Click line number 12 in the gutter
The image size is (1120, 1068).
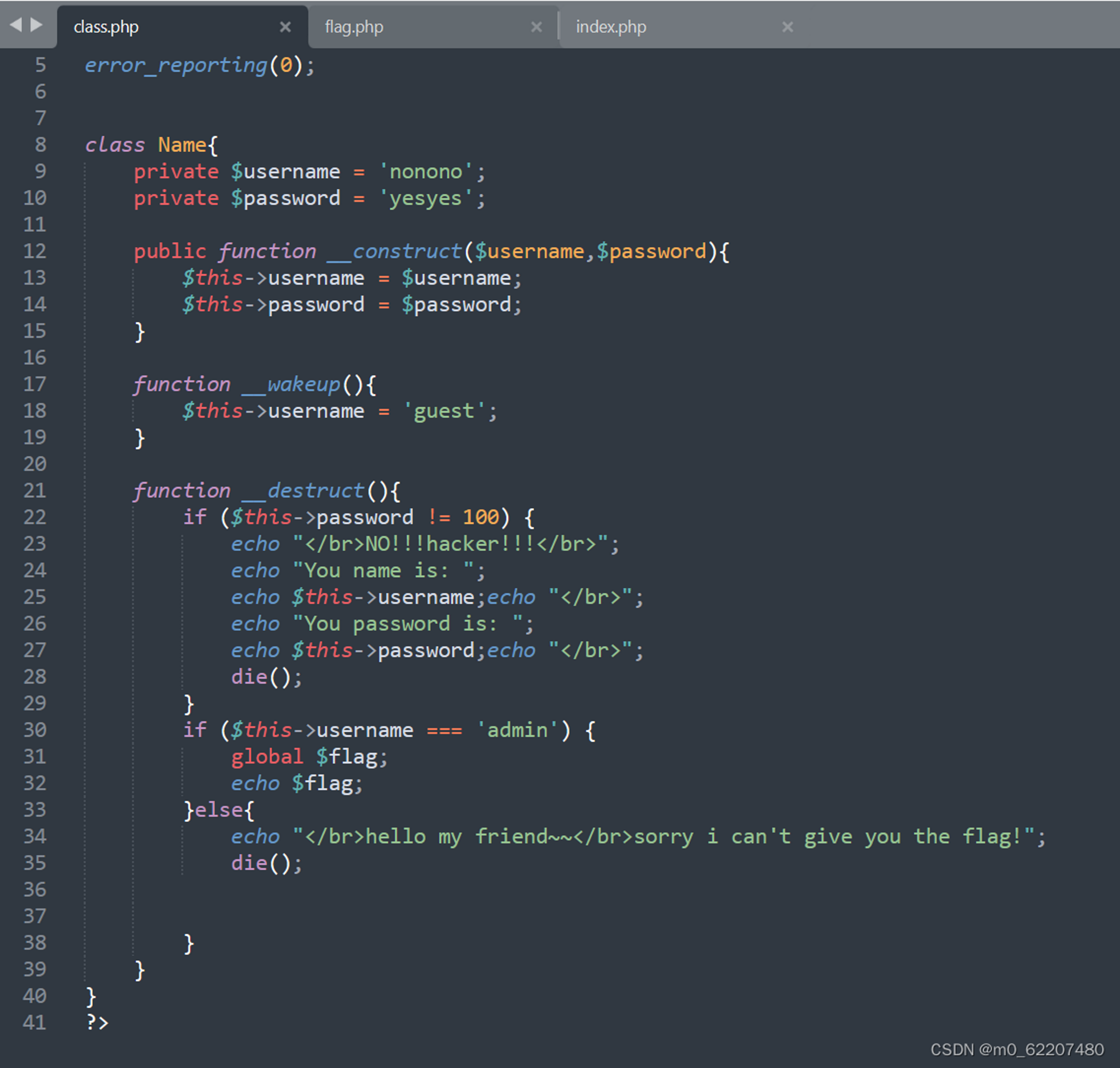[34, 251]
